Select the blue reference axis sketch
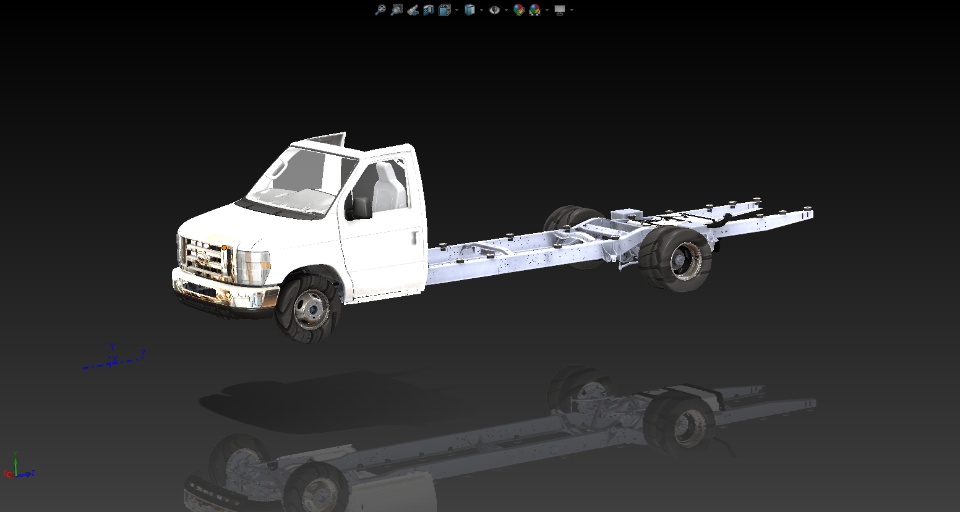The width and height of the screenshot is (960, 512). point(114,358)
